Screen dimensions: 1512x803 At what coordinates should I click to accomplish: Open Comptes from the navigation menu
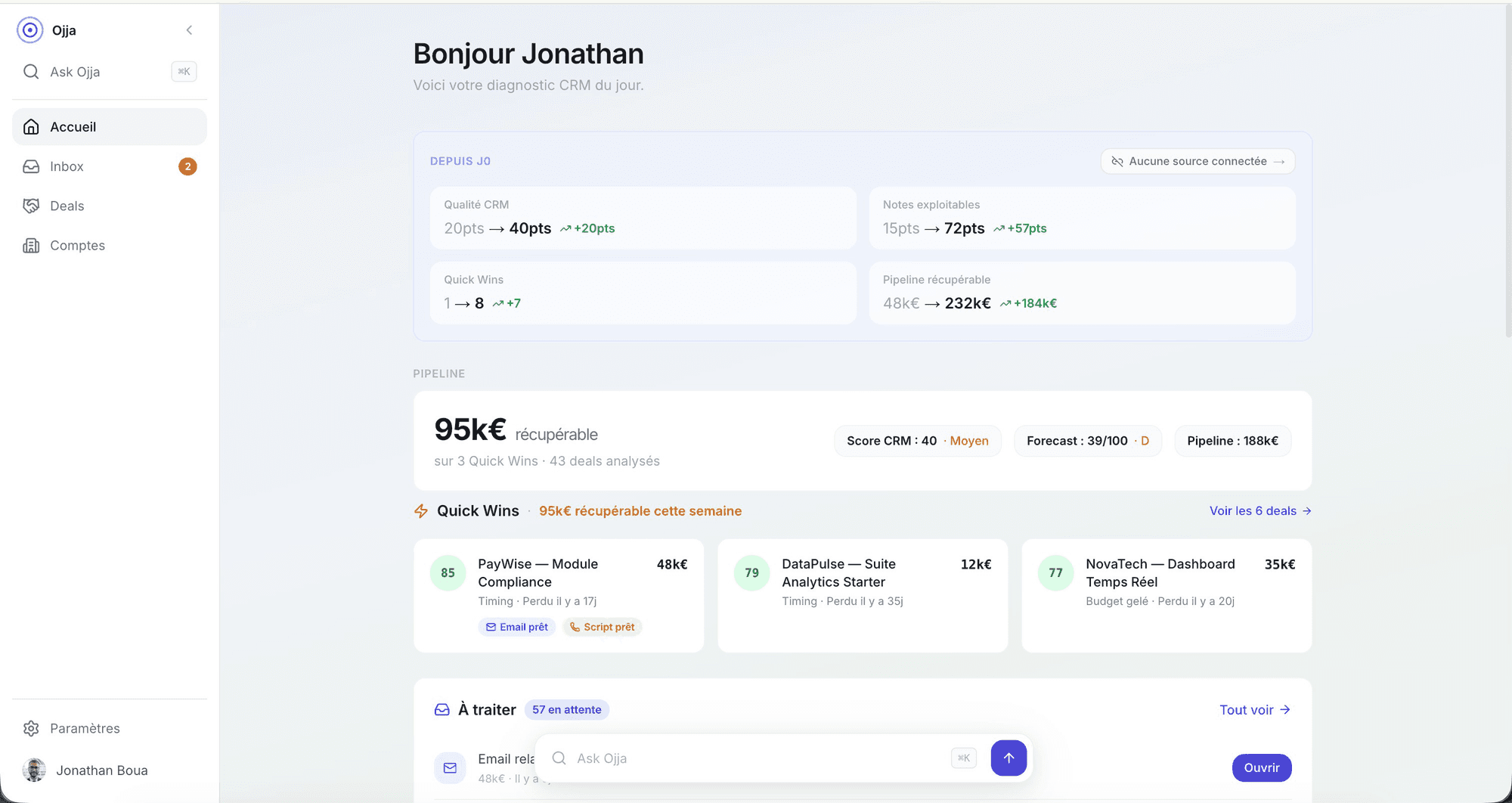(76, 245)
